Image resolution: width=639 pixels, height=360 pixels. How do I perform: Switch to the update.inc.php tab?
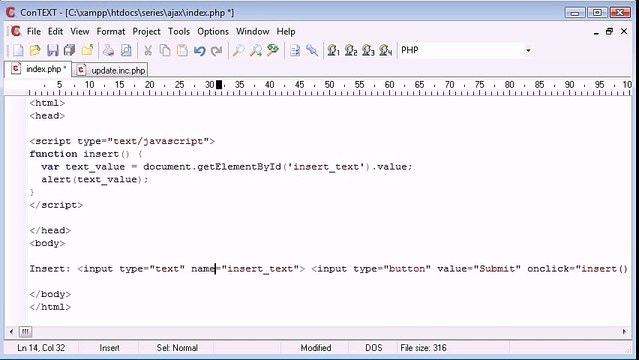coord(110,70)
